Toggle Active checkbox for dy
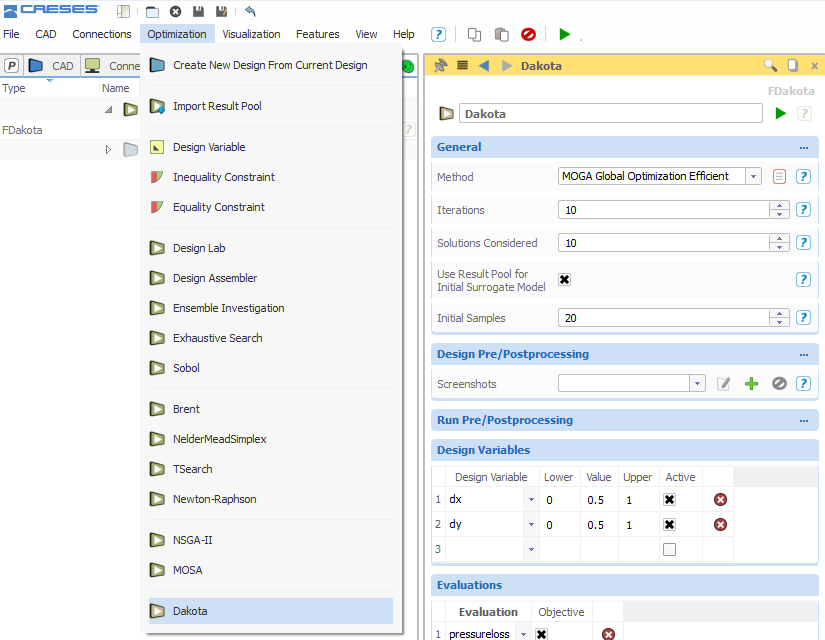 point(669,524)
